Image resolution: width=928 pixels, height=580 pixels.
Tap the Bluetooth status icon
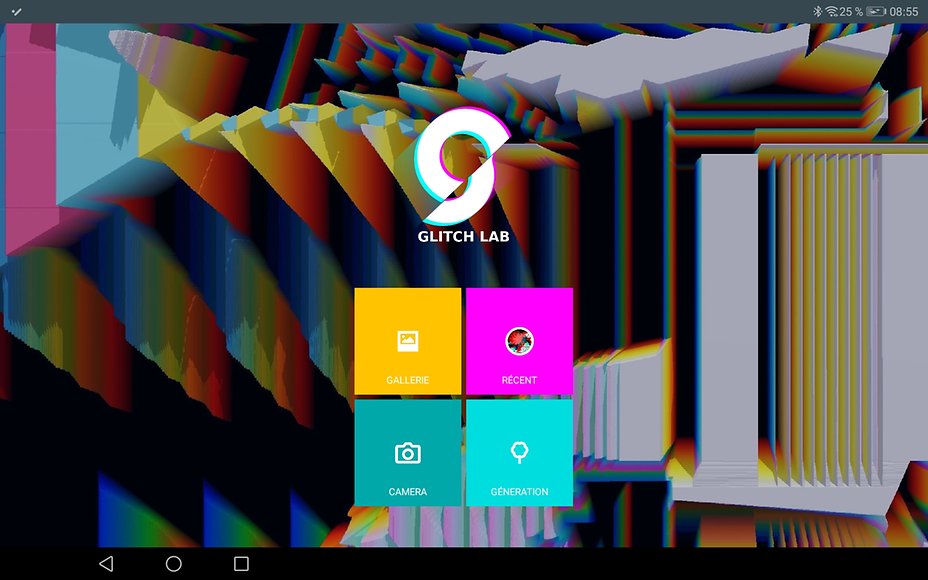(817, 11)
